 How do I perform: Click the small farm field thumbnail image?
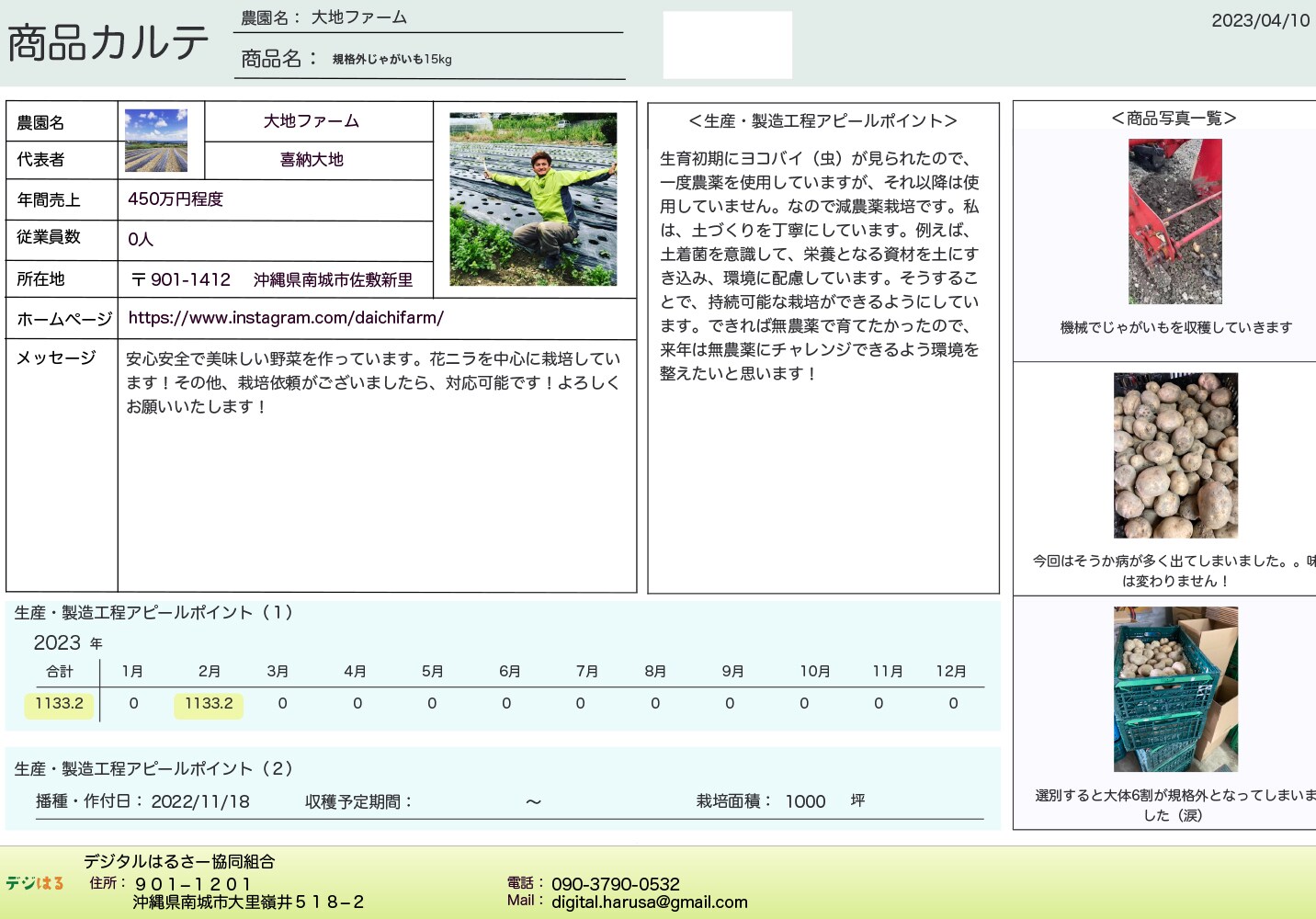[x=156, y=141]
